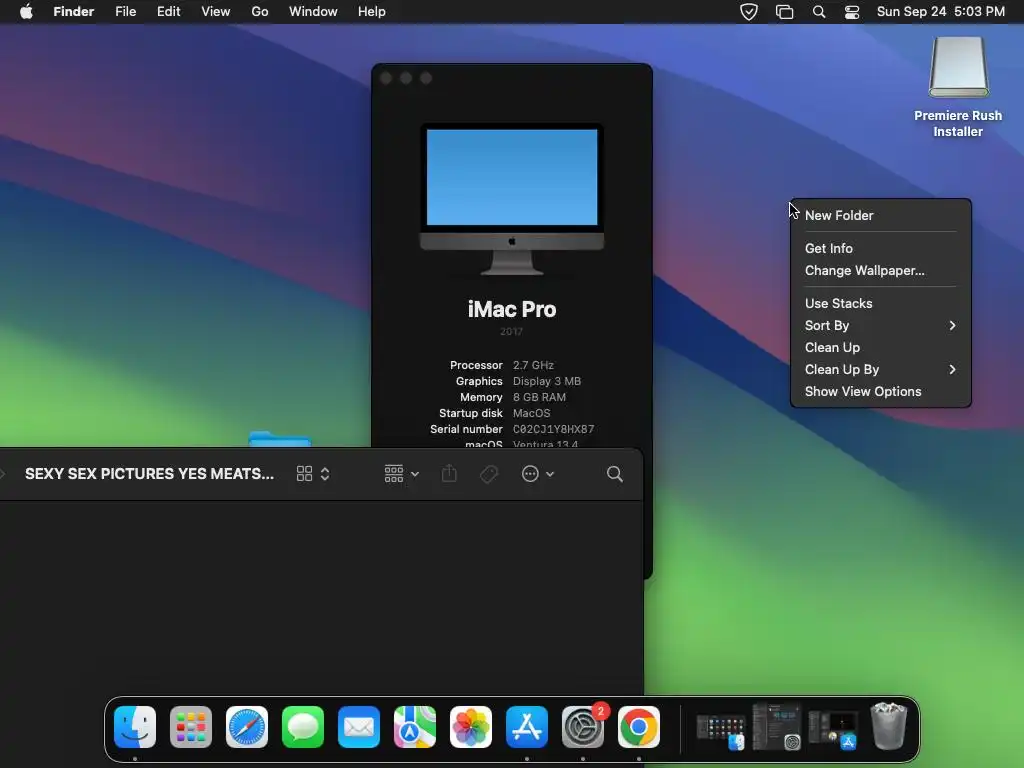This screenshot has width=1024, height=768.
Task: Open Finder from the Dock
Action: click(135, 727)
